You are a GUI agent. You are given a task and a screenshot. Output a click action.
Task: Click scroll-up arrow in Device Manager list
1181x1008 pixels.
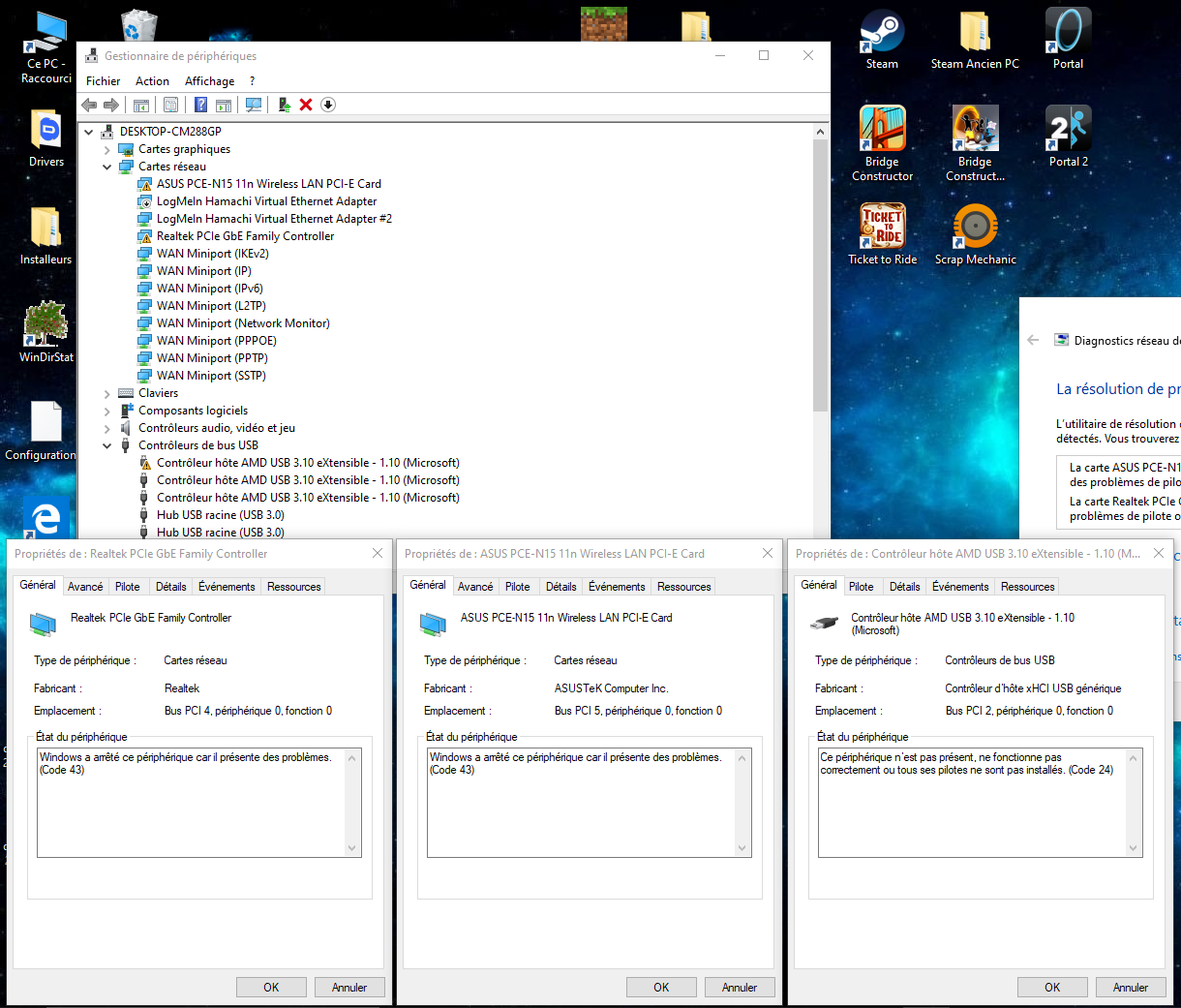pos(821,132)
